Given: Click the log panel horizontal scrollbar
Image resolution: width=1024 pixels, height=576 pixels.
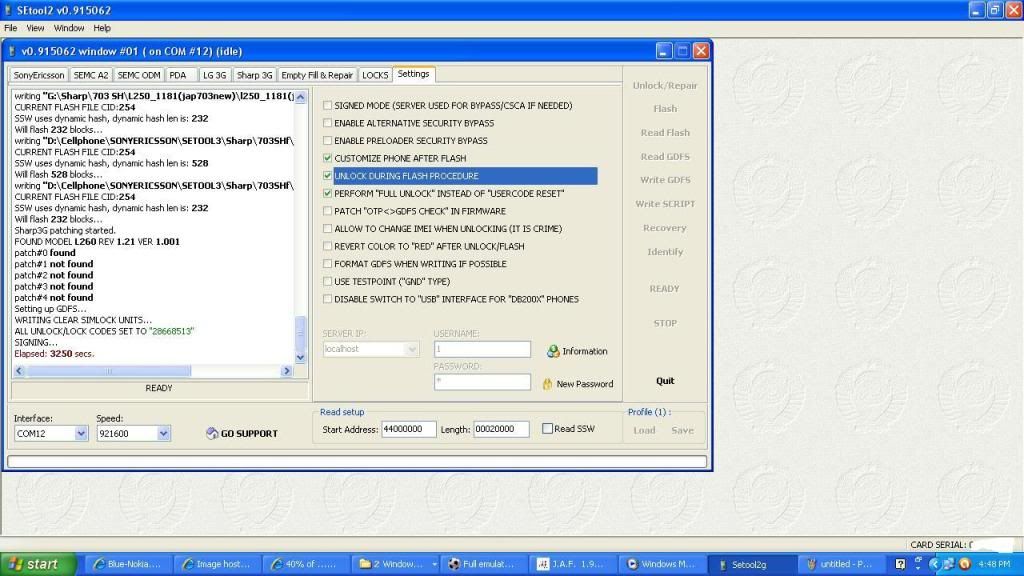Looking at the screenshot, I should (150, 371).
